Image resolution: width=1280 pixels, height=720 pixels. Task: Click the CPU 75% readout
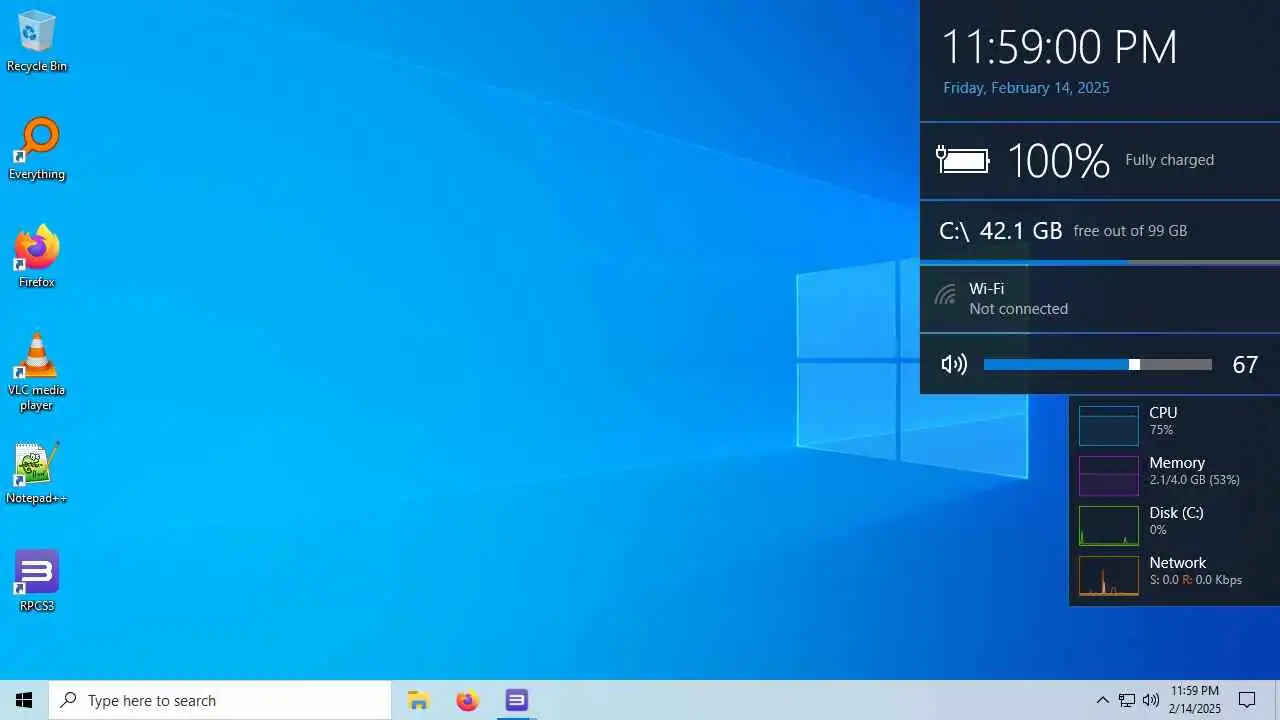tap(1161, 430)
